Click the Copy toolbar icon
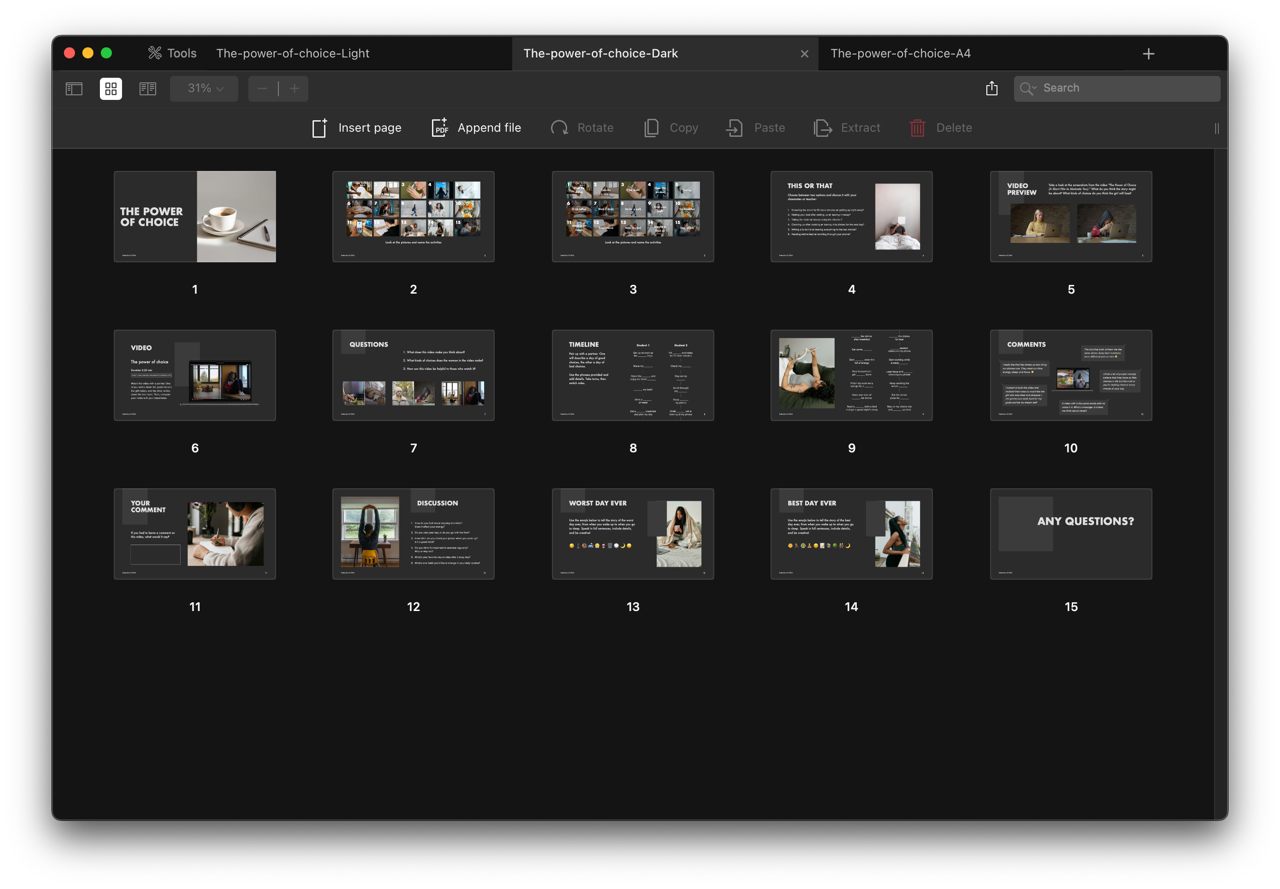Image resolution: width=1280 pixels, height=889 pixels. pos(671,128)
